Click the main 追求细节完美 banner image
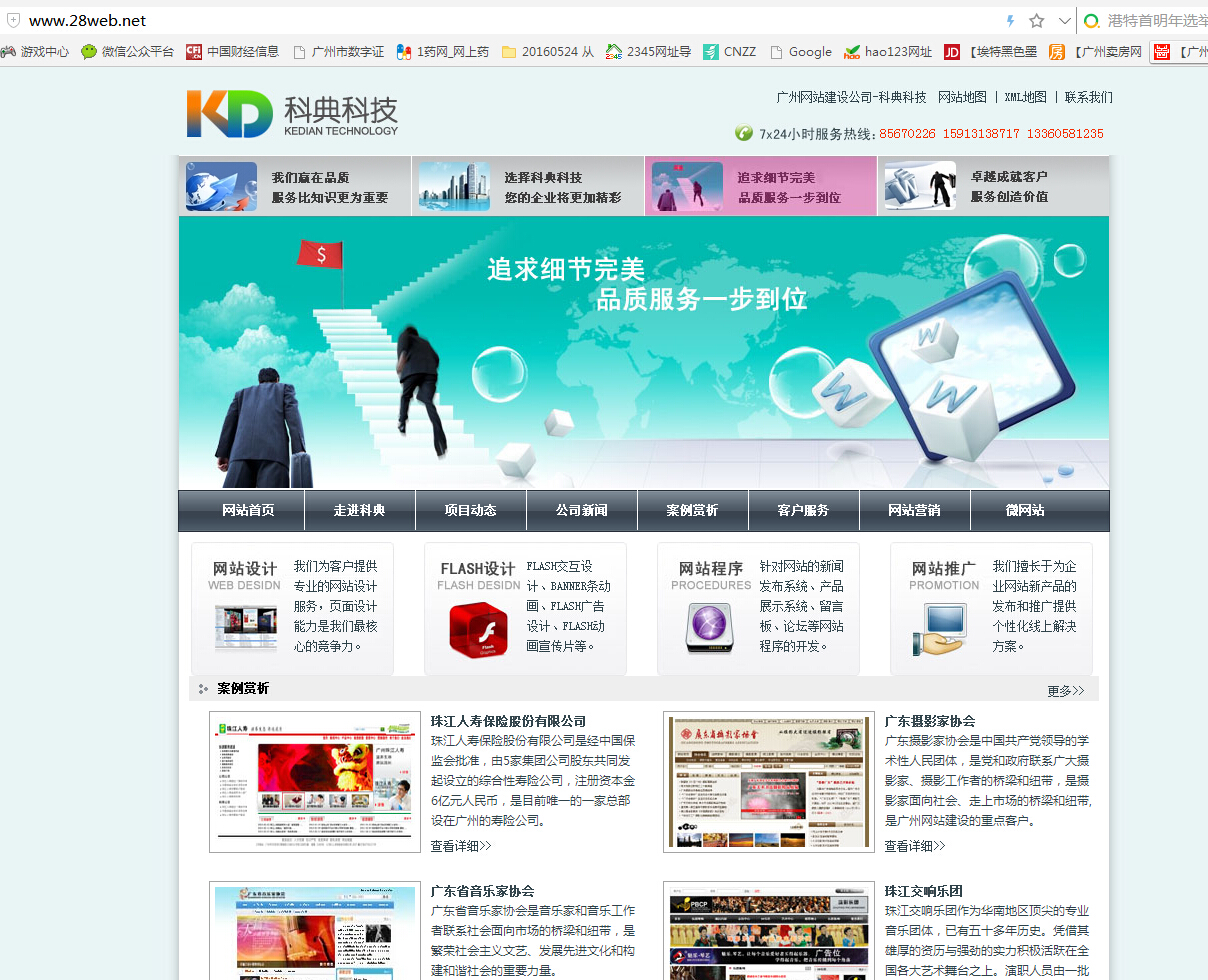 pyautogui.click(x=644, y=352)
